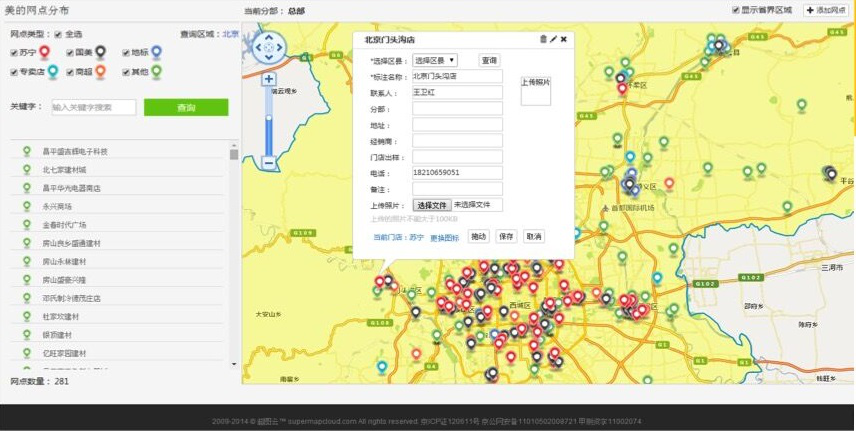Image resolution: width=856 pixels, height=431 pixels.
Task: Close the 北京门头沟店 popup with X icon
Action: 563,39
